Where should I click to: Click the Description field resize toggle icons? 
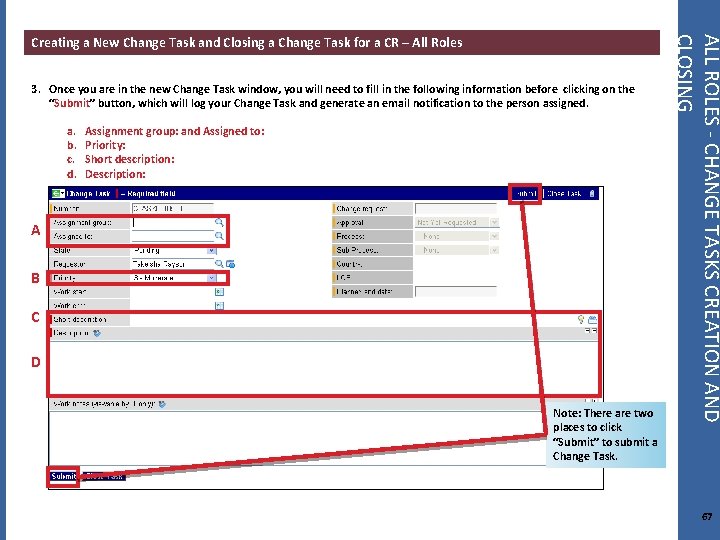pos(591,331)
